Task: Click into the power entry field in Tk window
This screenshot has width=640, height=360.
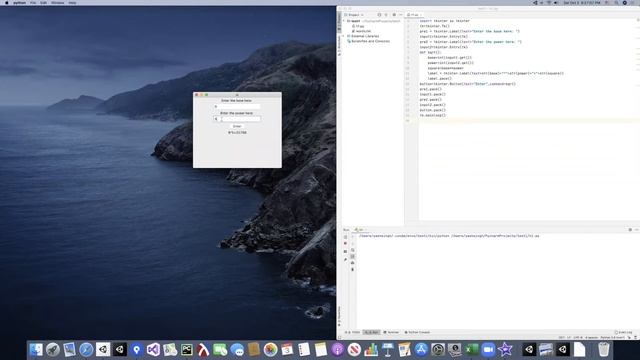Action: pyautogui.click(x=237, y=119)
